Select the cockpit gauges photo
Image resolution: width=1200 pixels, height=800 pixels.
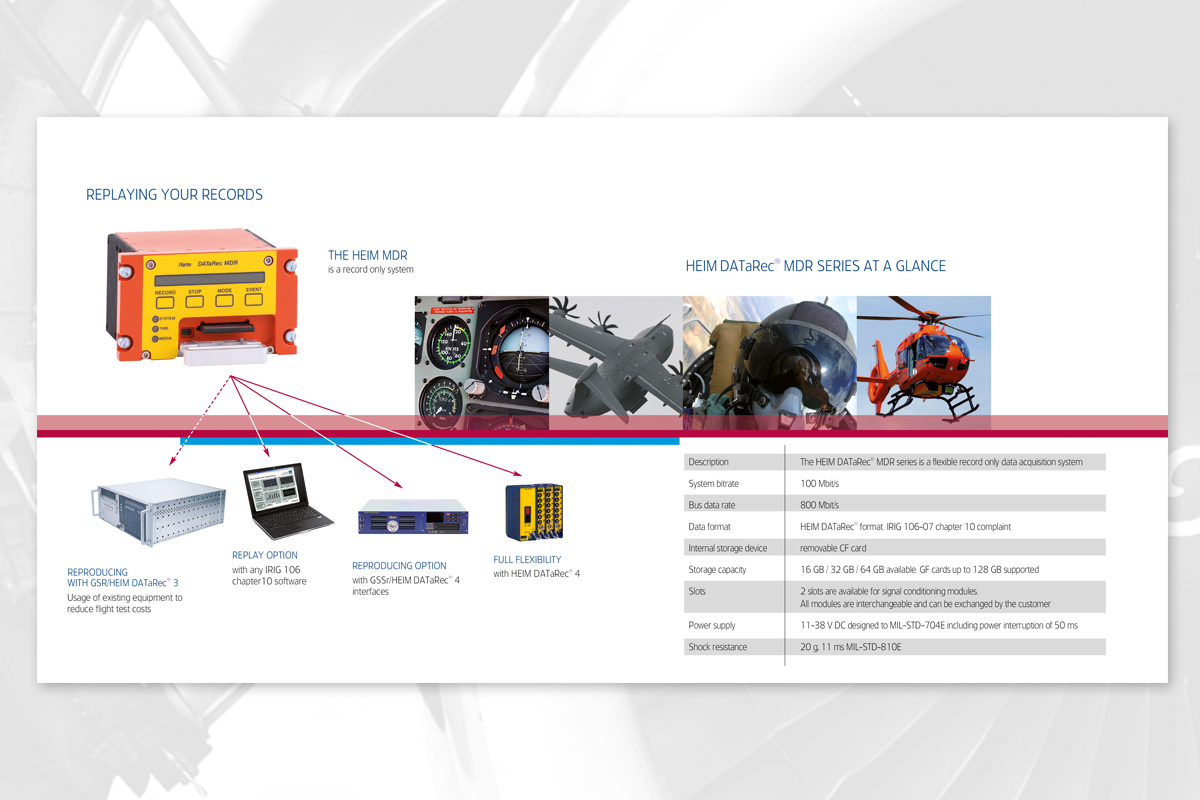click(482, 363)
